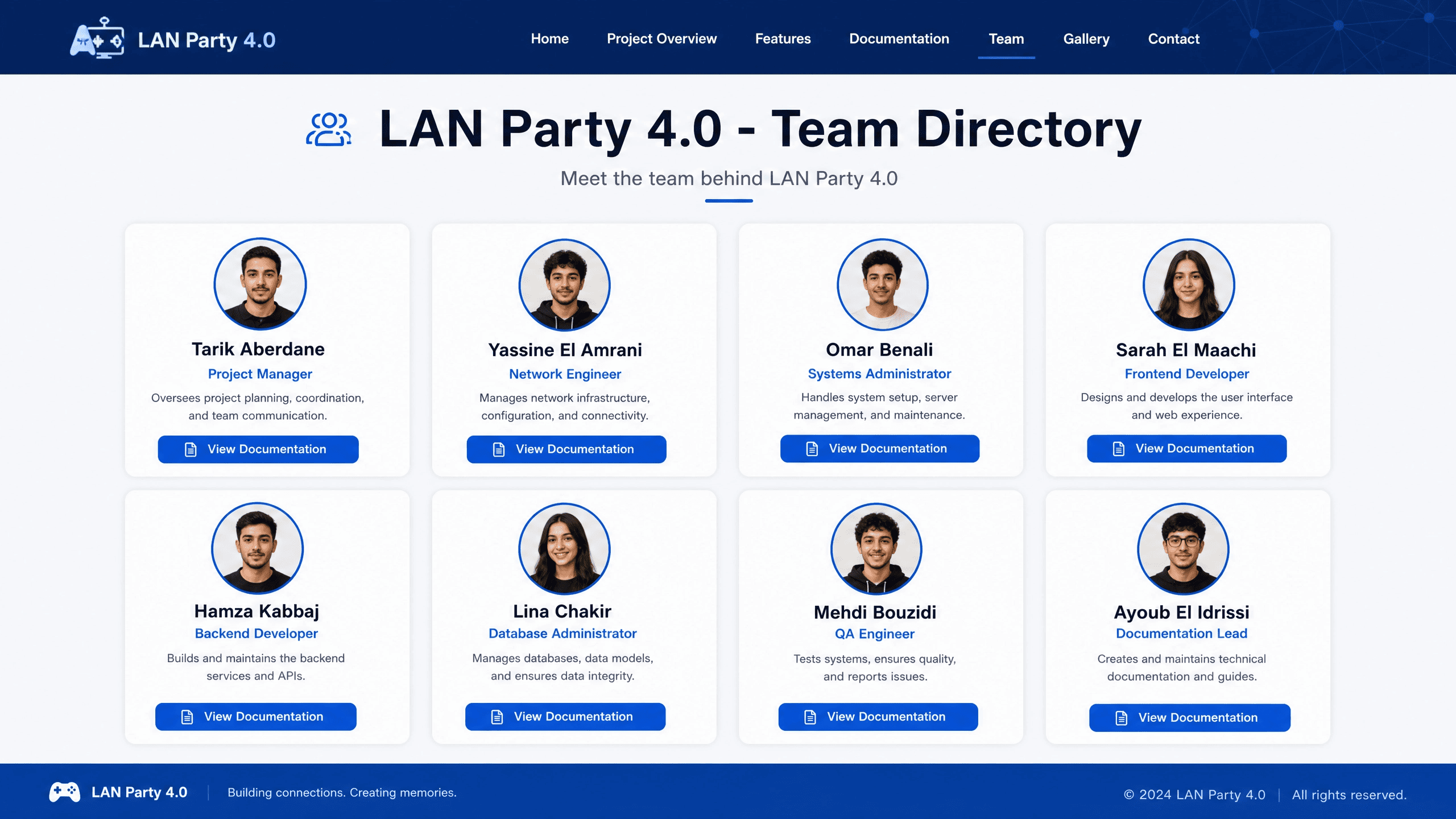View Documentation for Lina Chakir
This screenshot has height=819, width=1456.
pos(565,717)
